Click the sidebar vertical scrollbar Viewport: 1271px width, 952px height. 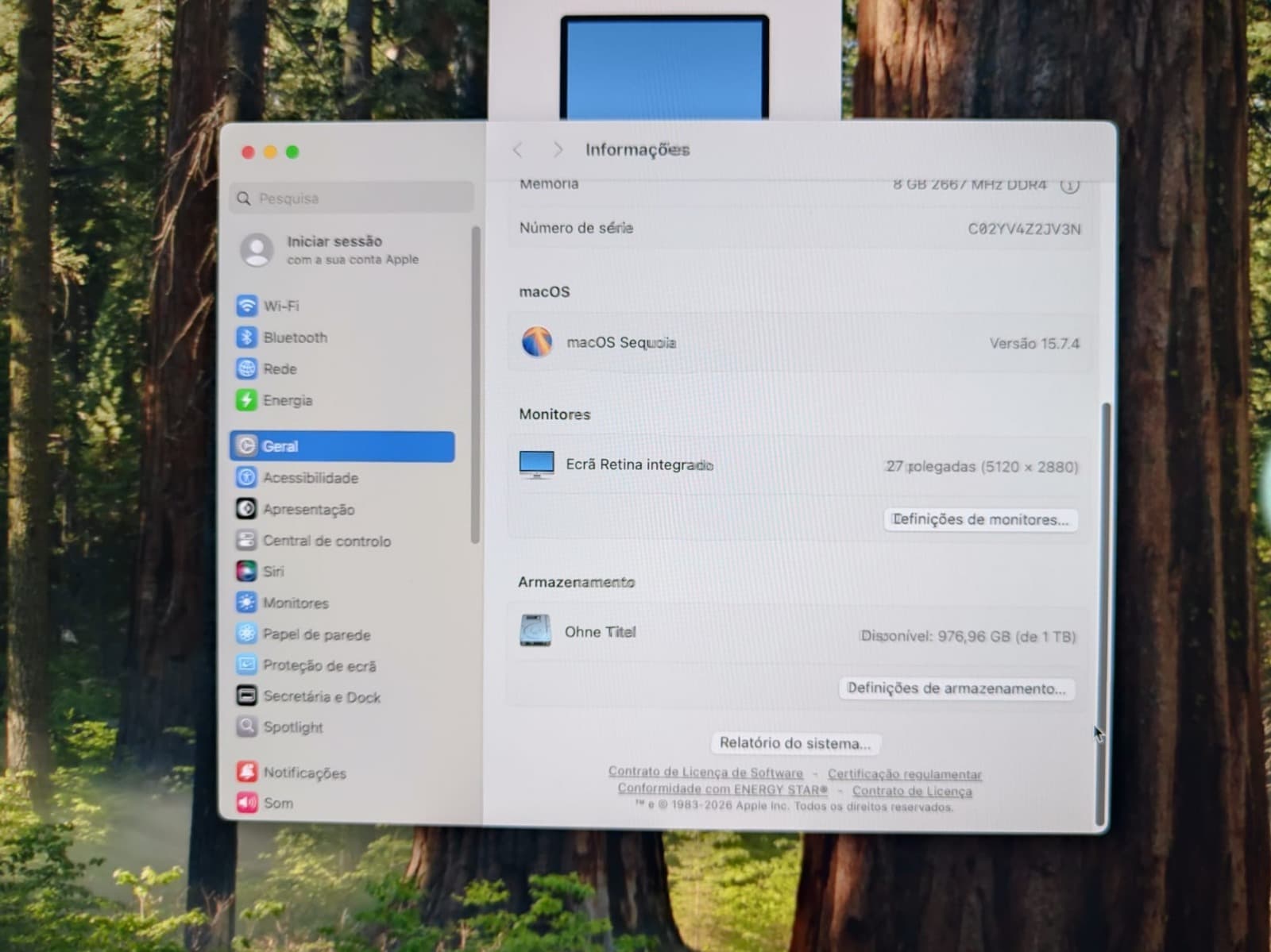click(x=476, y=385)
